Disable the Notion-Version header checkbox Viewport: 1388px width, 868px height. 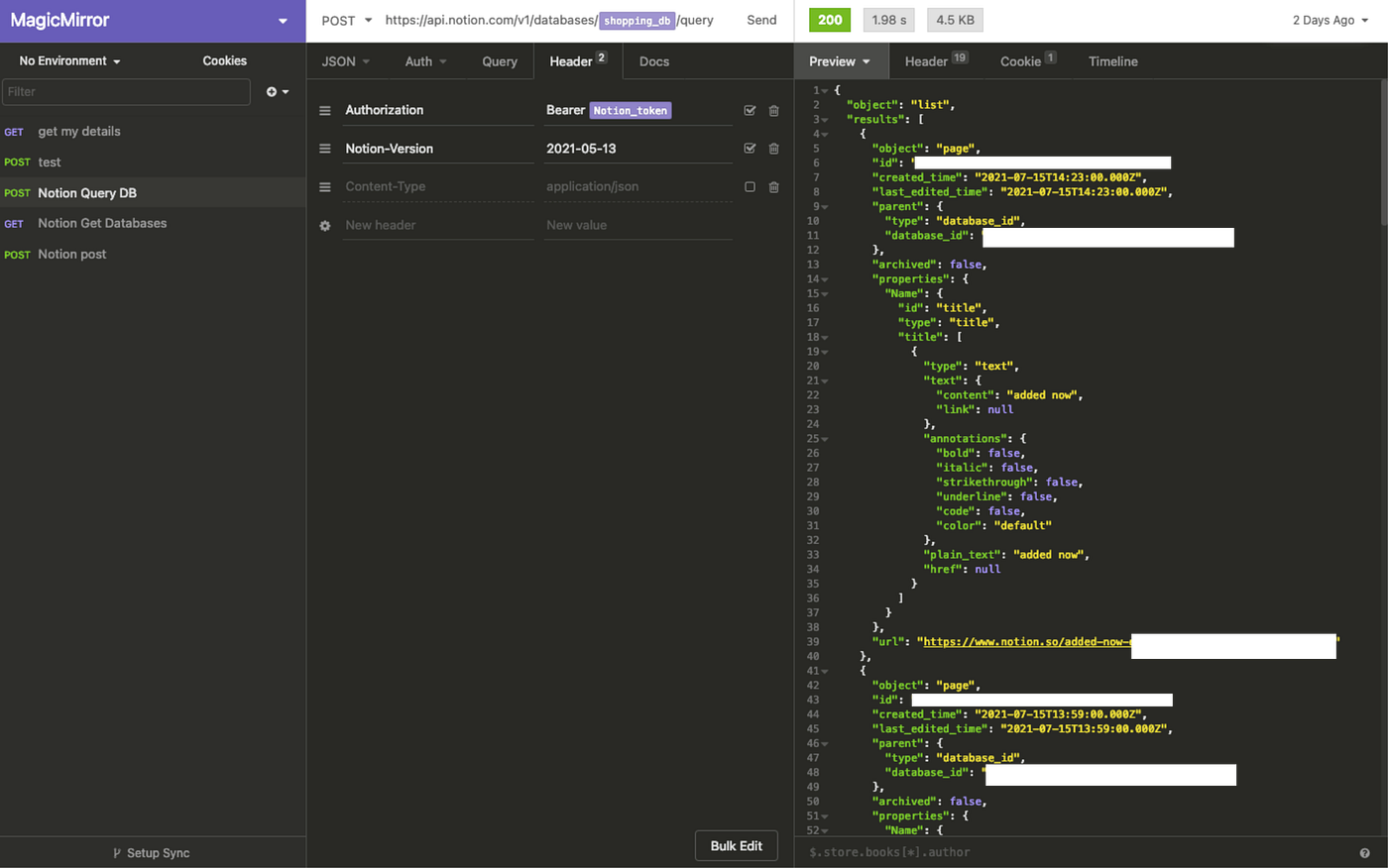point(750,149)
